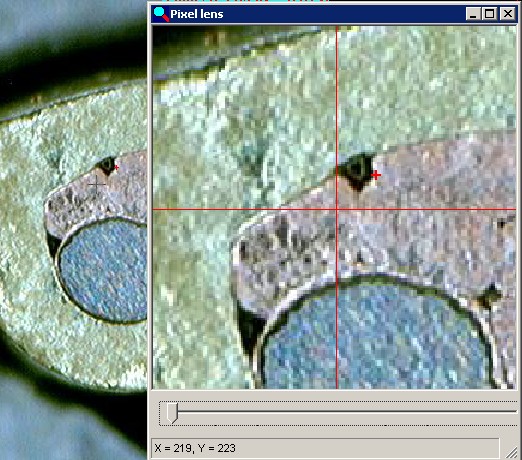Click the window resize grip corner
522x460 pixels.
point(512,453)
